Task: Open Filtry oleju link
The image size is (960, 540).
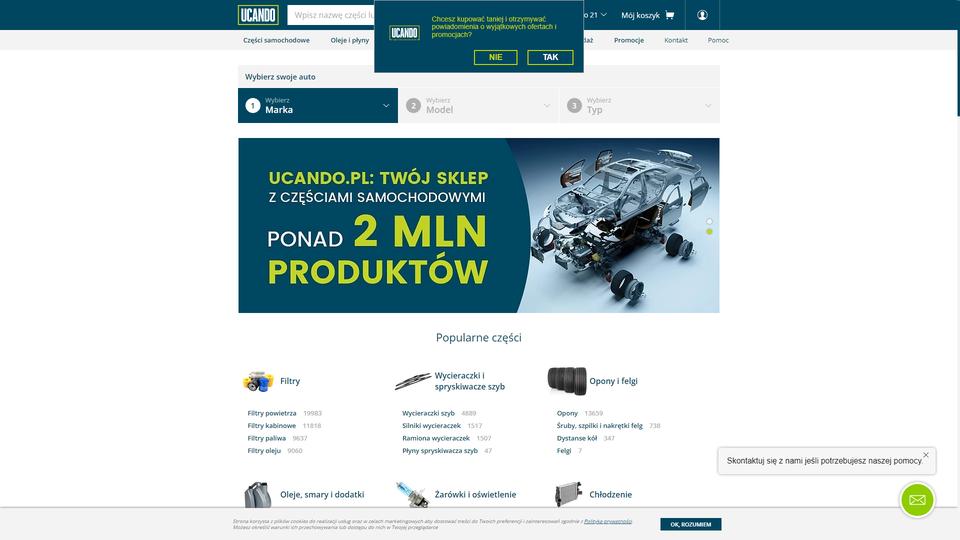Action: [x=264, y=451]
